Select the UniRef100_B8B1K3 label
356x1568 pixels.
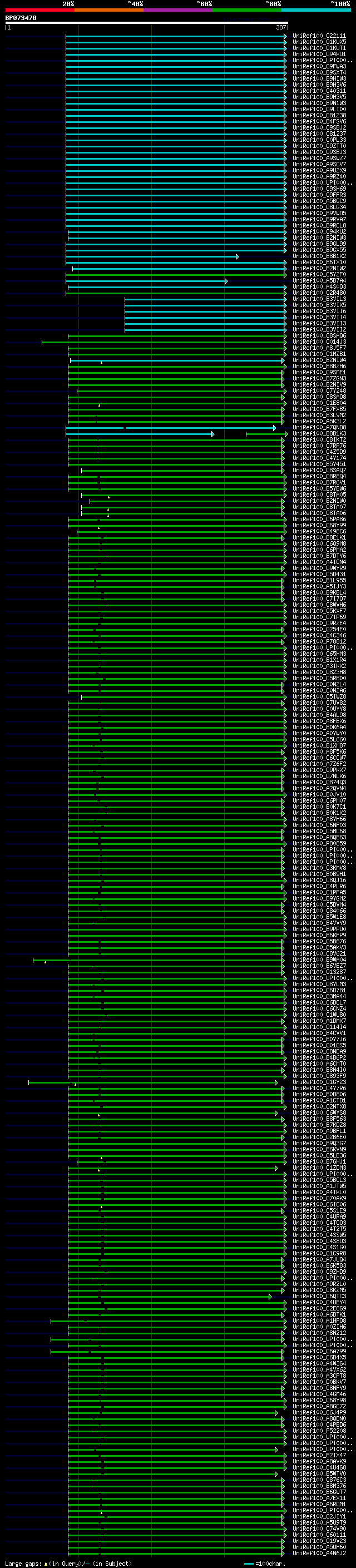click(x=319, y=434)
